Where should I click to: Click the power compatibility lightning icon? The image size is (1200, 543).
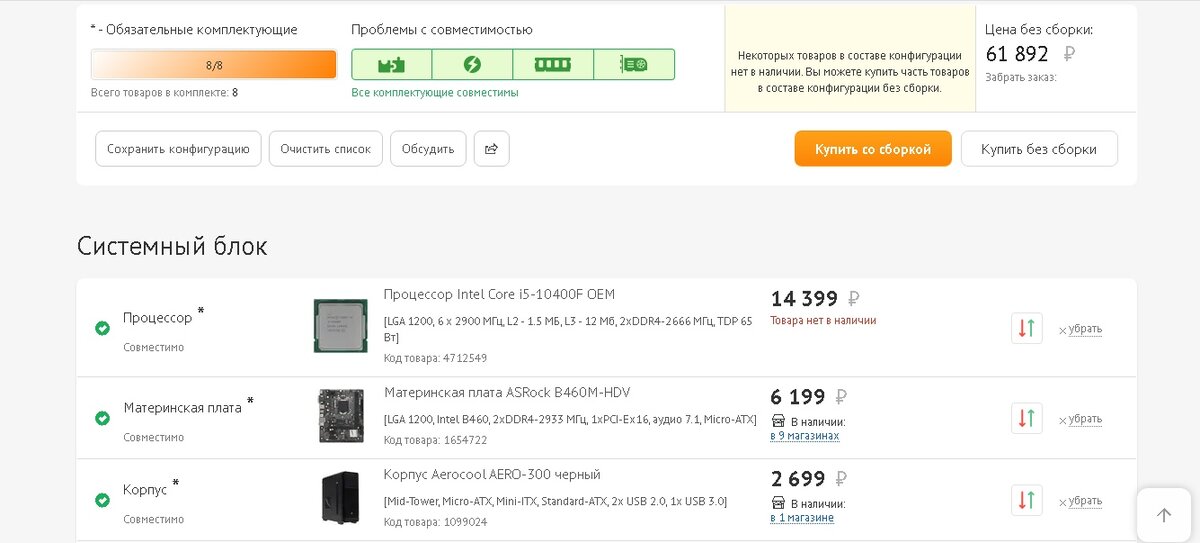pyautogui.click(x=472, y=65)
